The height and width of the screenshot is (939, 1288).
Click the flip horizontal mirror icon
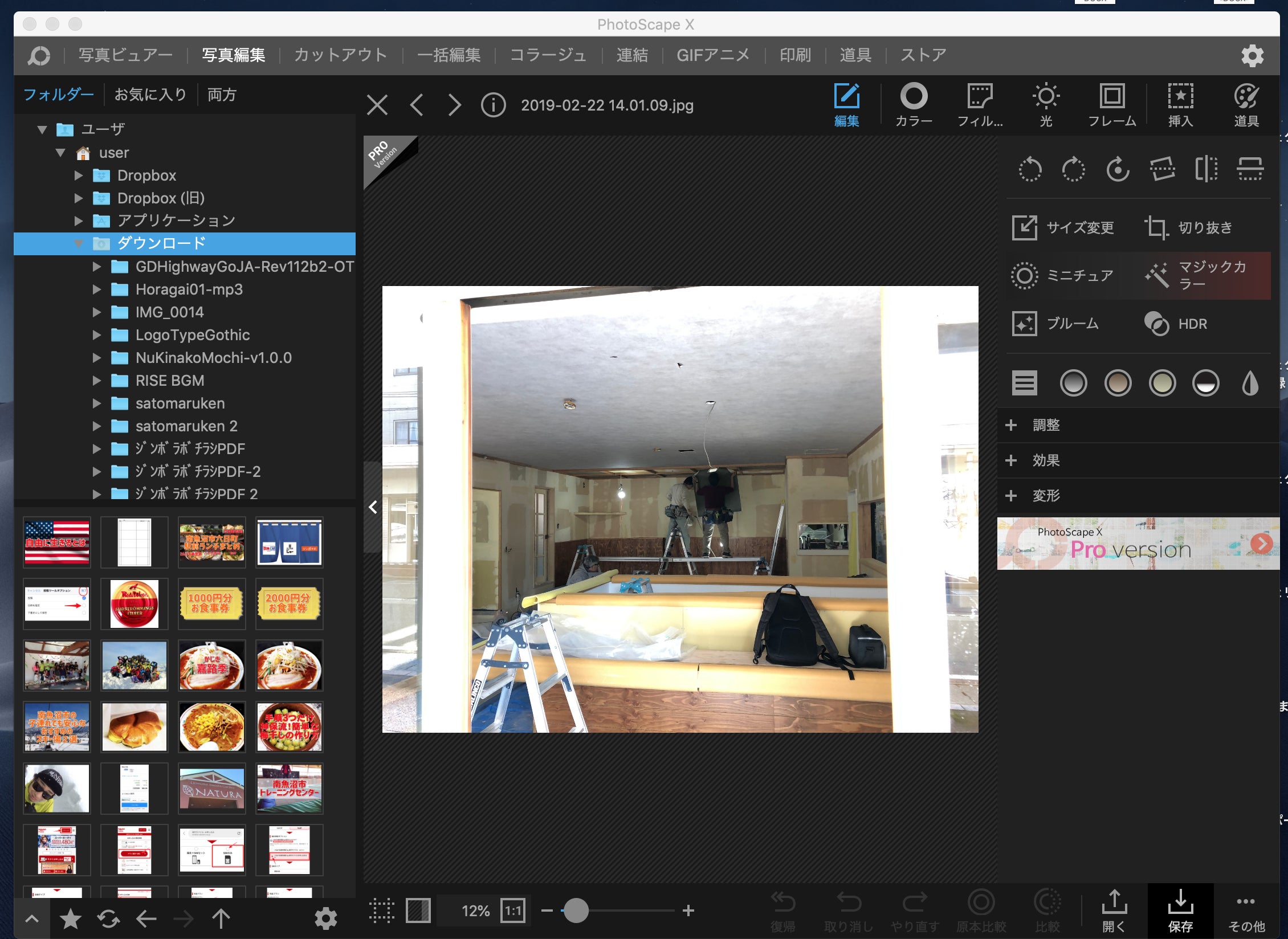[1206, 169]
